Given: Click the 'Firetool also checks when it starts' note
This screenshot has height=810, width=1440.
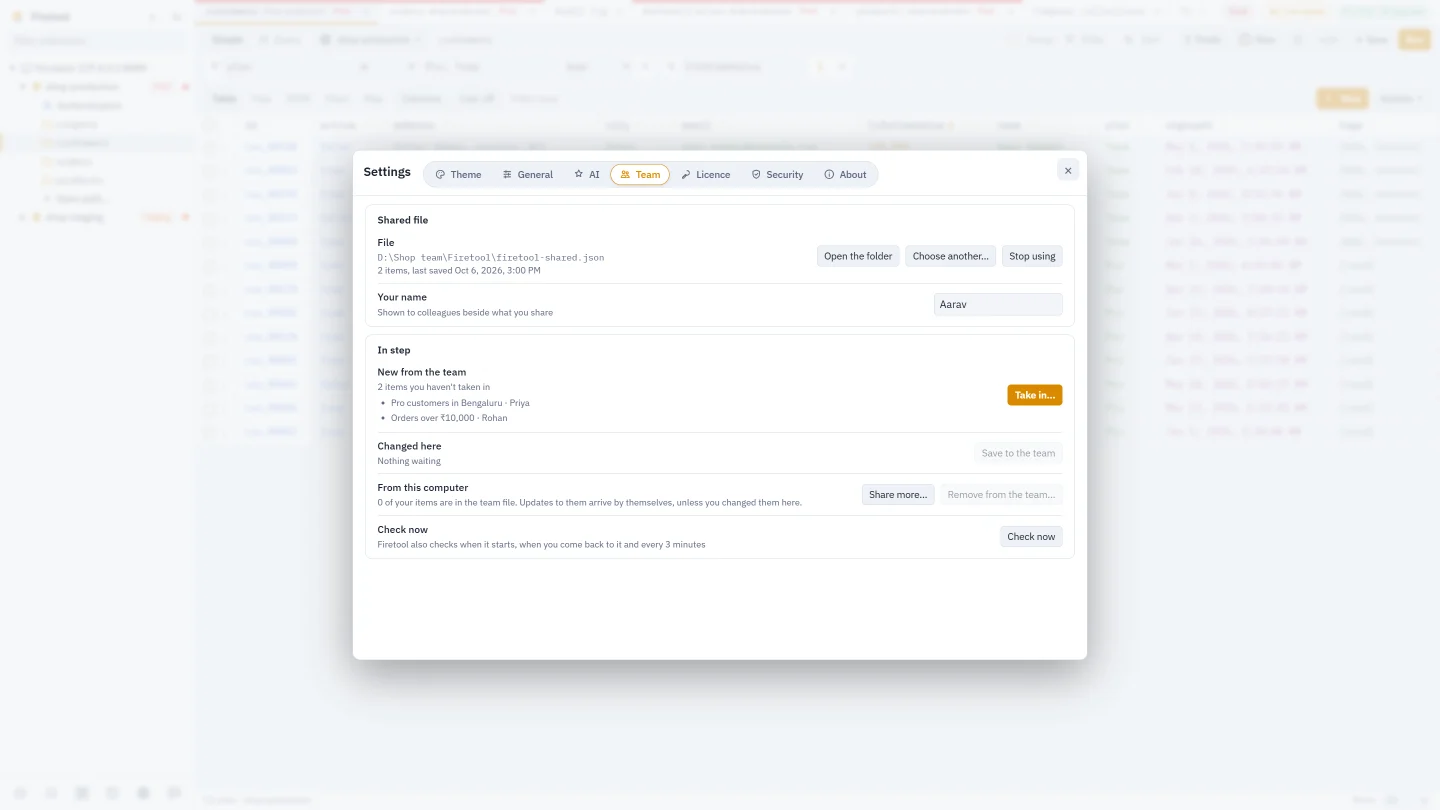Looking at the screenshot, I should [x=541, y=544].
